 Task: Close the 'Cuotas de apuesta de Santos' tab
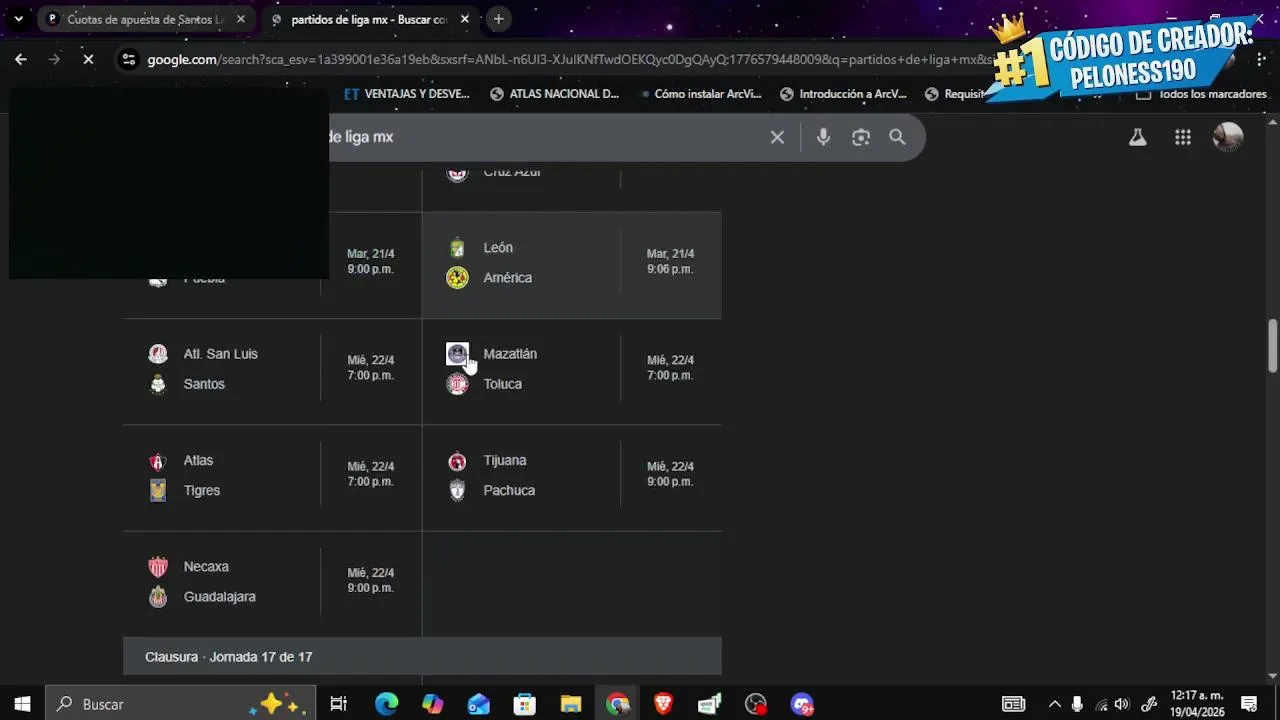(241, 19)
